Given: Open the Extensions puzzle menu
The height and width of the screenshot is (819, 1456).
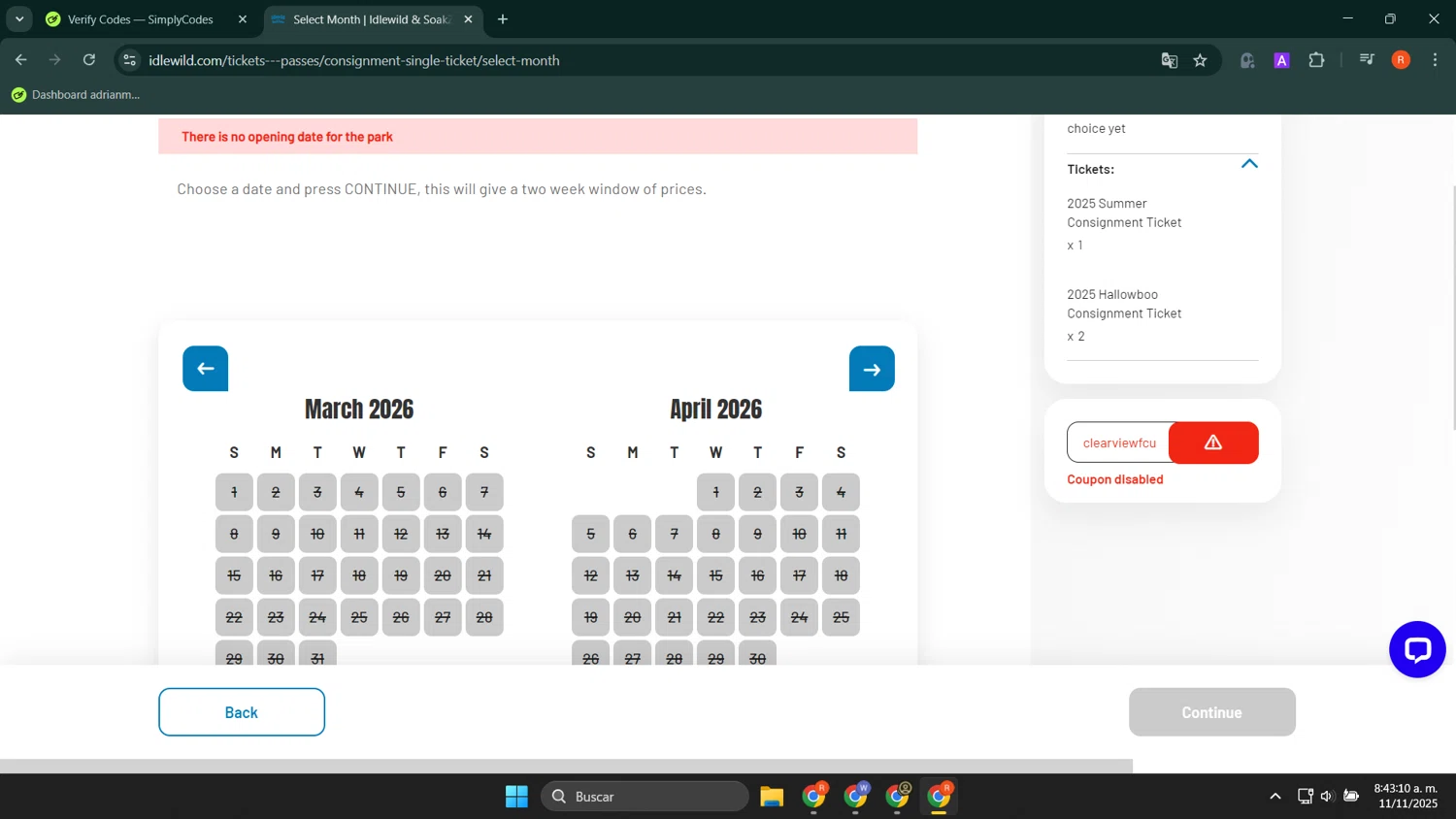Looking at the screenshot, I should [x=1316, y=60].
